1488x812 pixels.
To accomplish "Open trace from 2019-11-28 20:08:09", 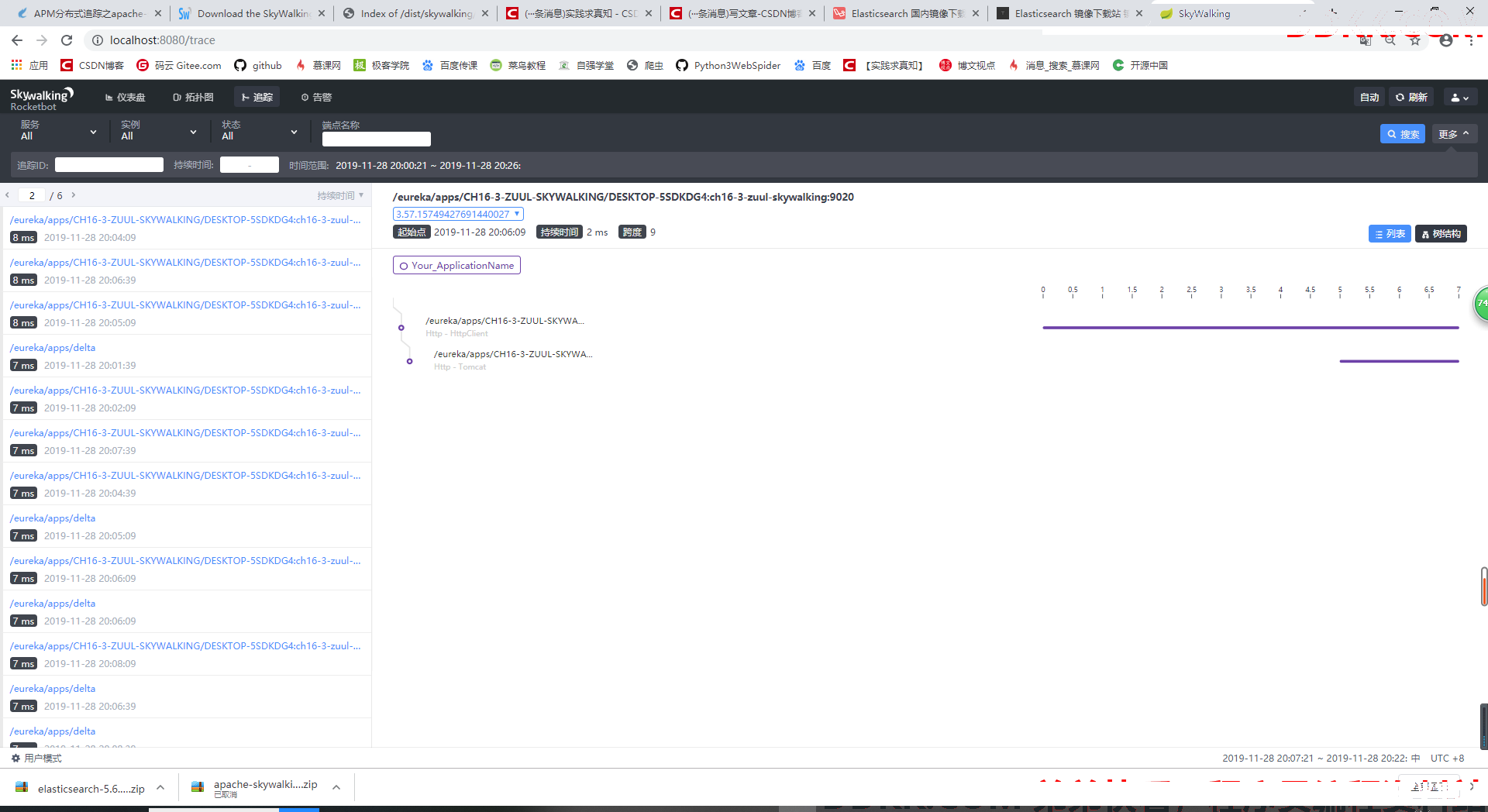I will pyautogui.click(x=186, y=654).
